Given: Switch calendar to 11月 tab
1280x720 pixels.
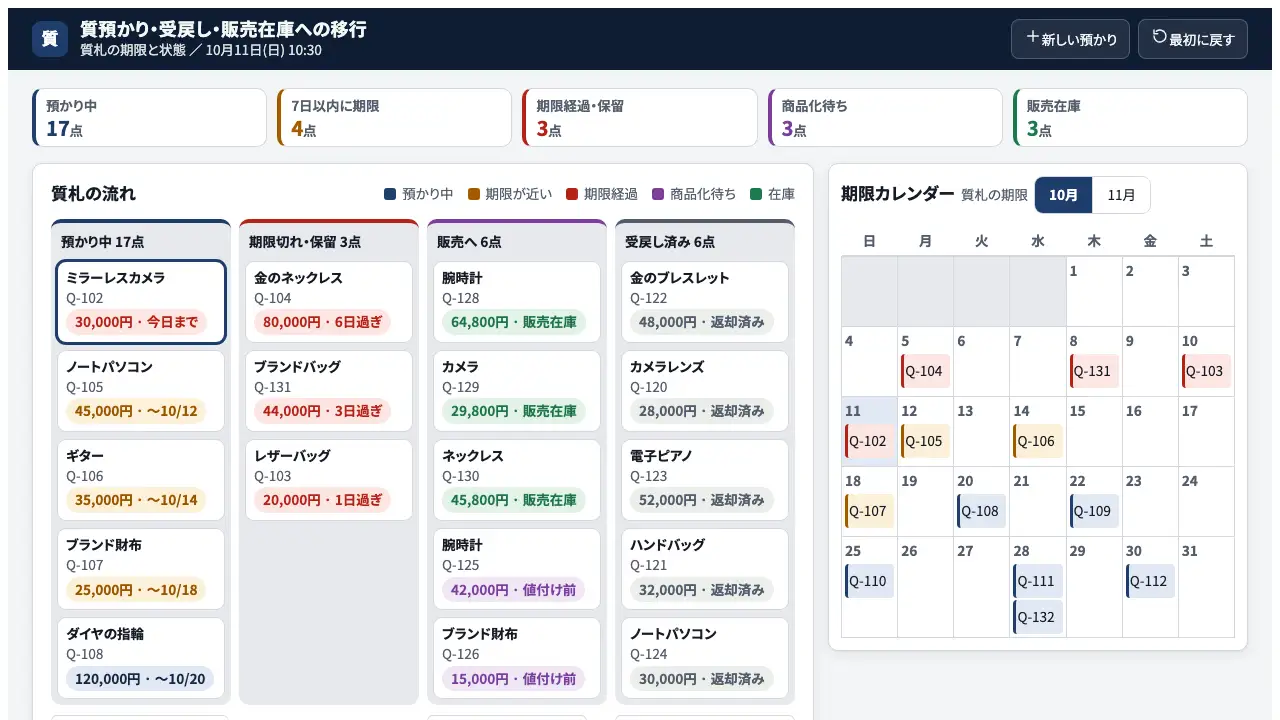Looking at the screenshot, I should (1122, 195).
